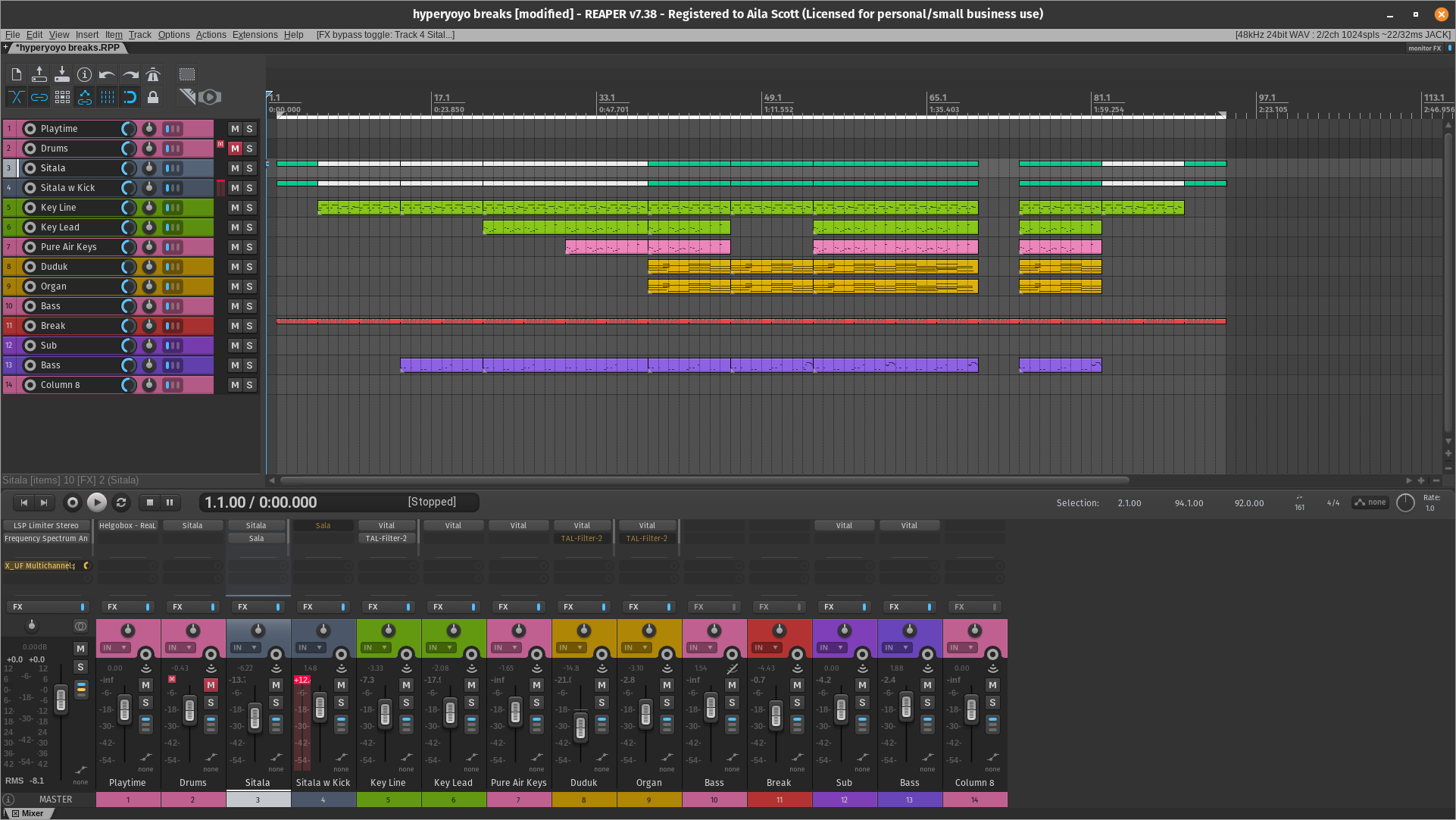Start recording with transport record button
Image resolution: width=1456 pixels, height=820 pixels.
click(73, 502)
